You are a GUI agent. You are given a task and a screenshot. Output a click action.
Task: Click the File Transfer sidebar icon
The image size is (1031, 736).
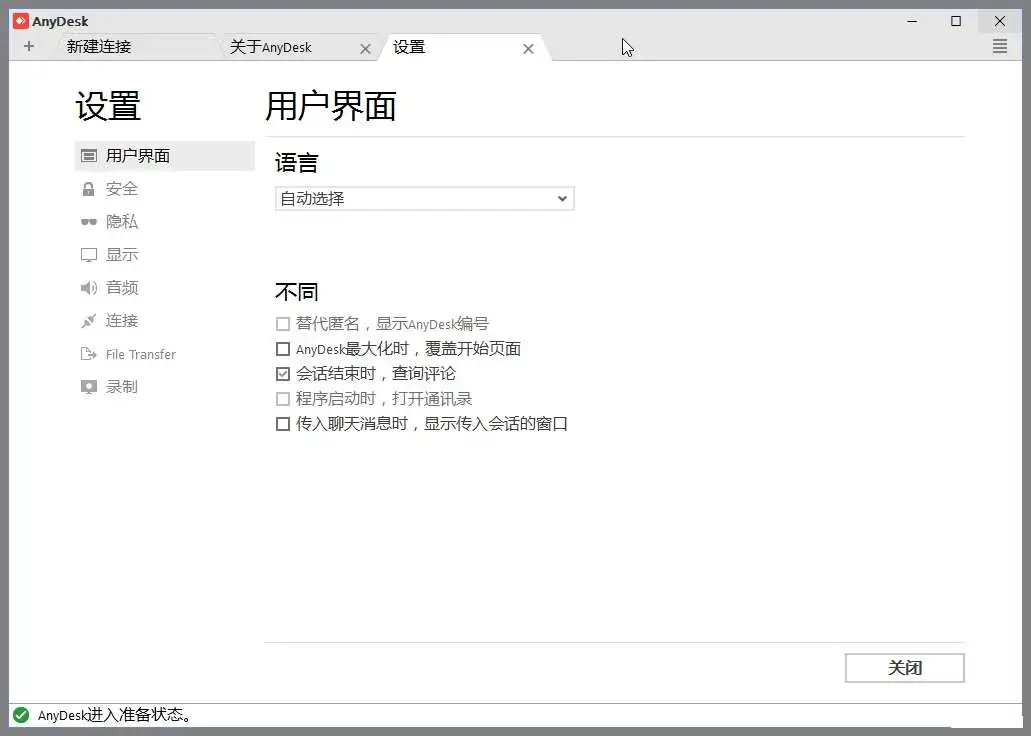(88, 353)
